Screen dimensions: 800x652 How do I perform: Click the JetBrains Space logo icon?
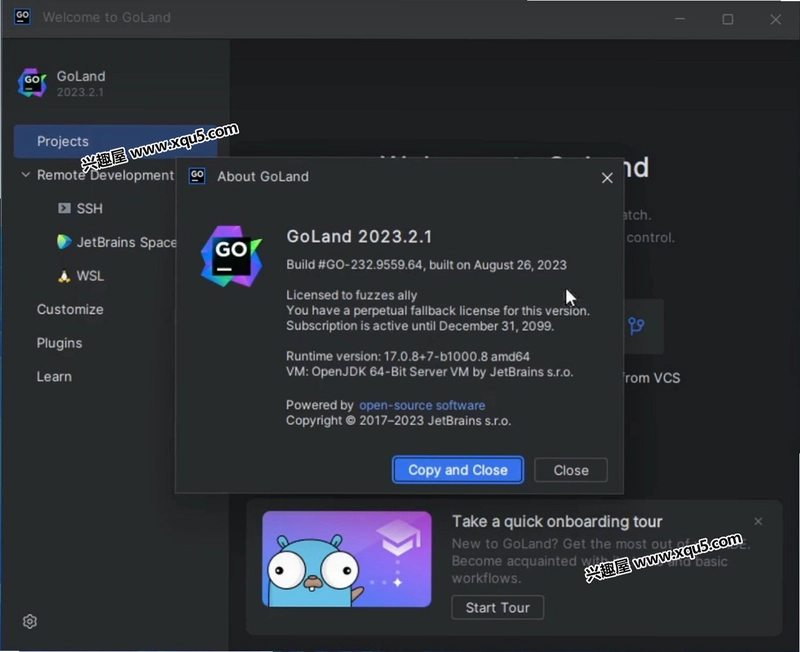tap(64, 242)
